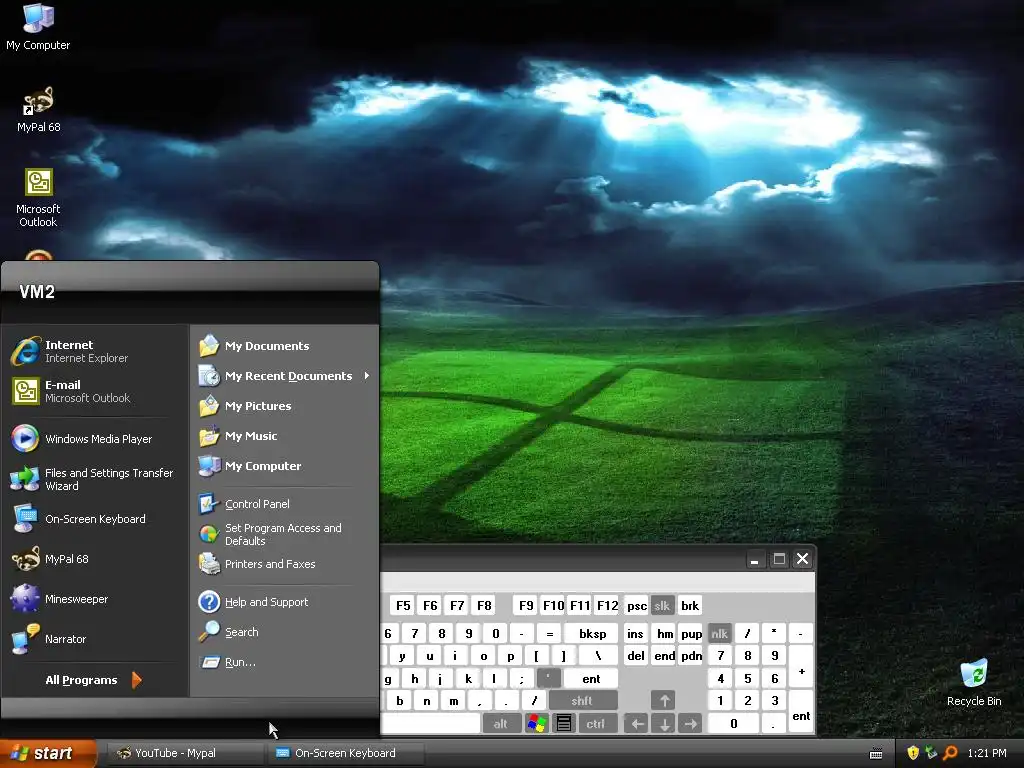Expand All Programs menu
Image resolution: width=1024 pixels, height=768 pixels.
click(x=93, y=680)
